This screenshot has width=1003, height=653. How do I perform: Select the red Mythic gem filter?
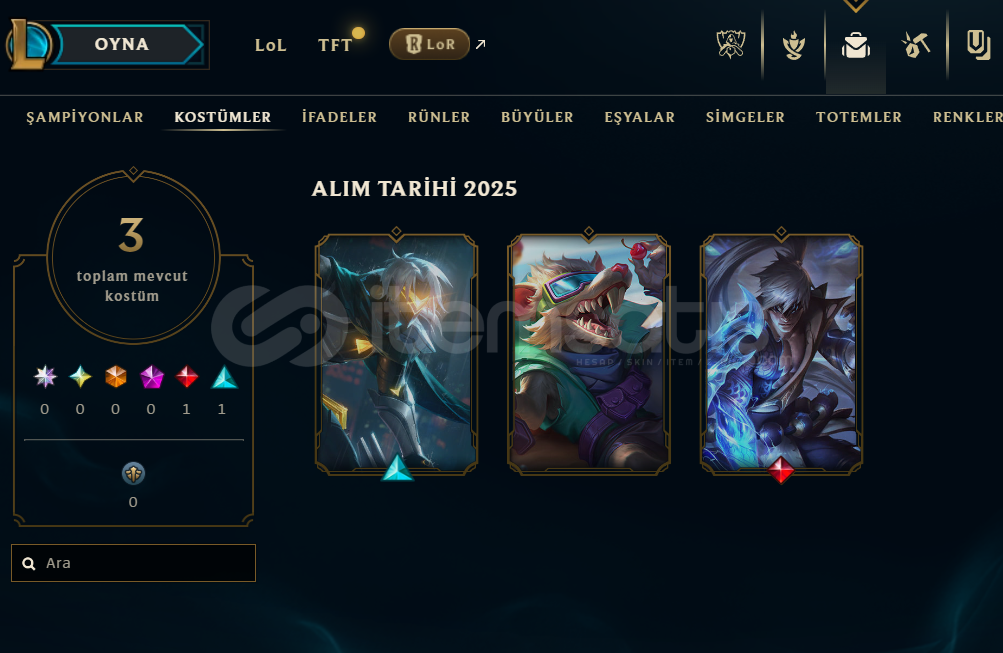coord(187,377)
